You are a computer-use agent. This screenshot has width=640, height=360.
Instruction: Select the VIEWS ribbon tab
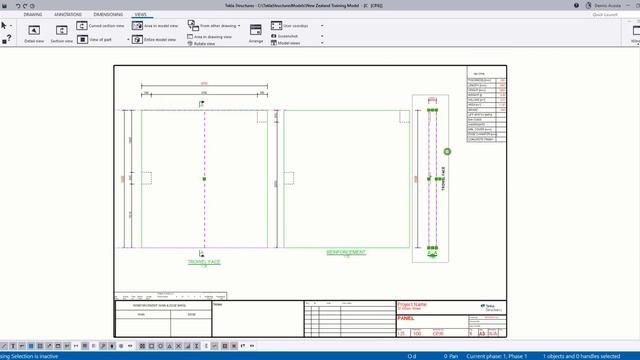(x=140, y=15)
